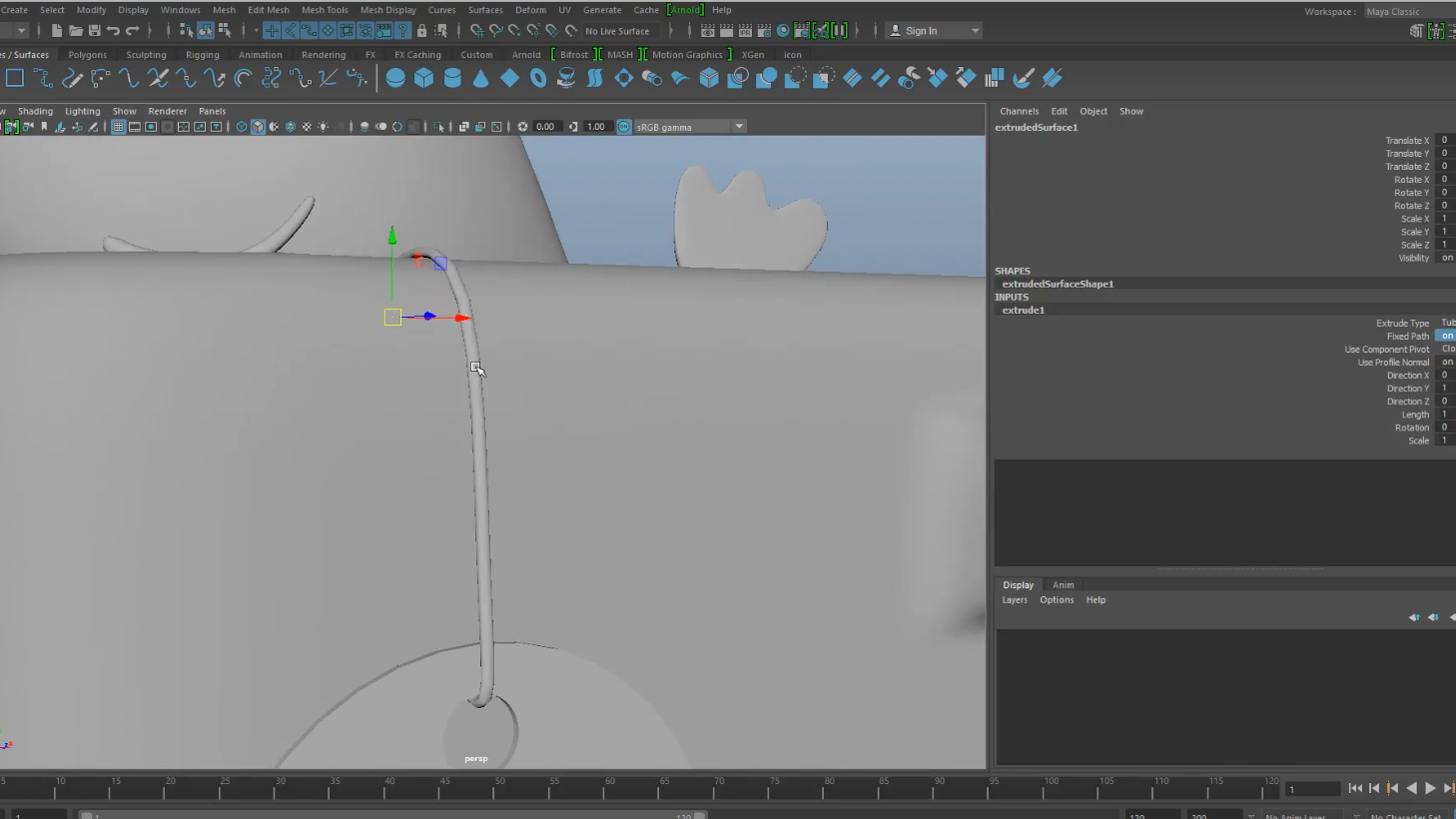Expand the sRGB gamma dropdown arrow
1456x819 pixels.
(x=739, y=127)
